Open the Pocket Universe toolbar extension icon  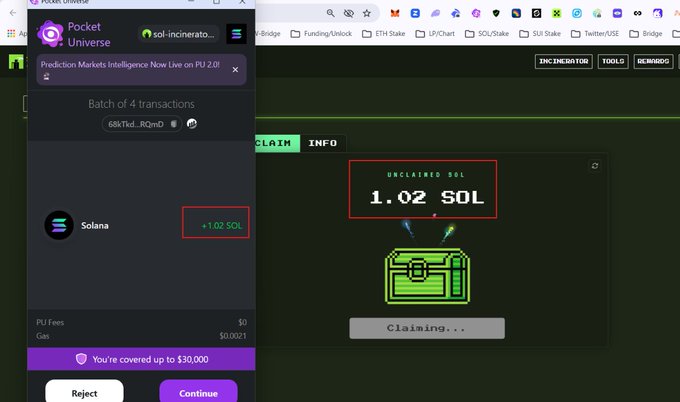[x=476, y=13]
